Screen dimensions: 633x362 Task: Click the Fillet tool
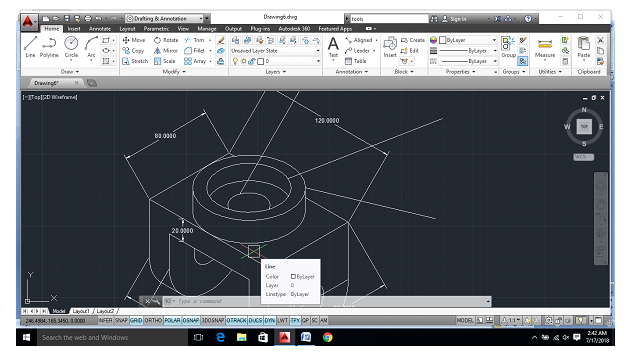coord(195,50)
